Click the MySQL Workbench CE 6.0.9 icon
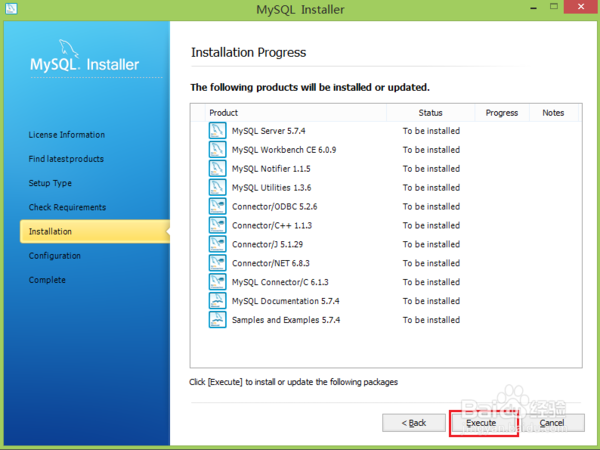Image resolution: width=600 pixels, height=450 pixels. 217,149
